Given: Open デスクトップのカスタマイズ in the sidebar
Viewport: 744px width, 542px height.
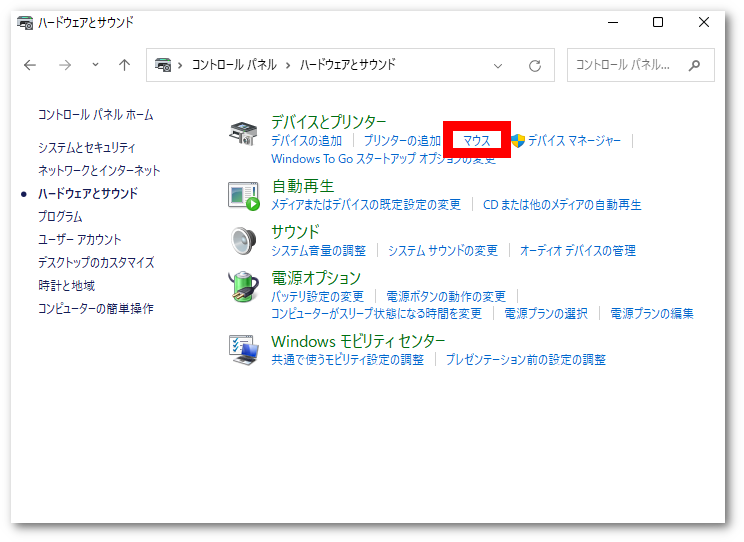Looking at the screenshot, I should pos(96,262).
